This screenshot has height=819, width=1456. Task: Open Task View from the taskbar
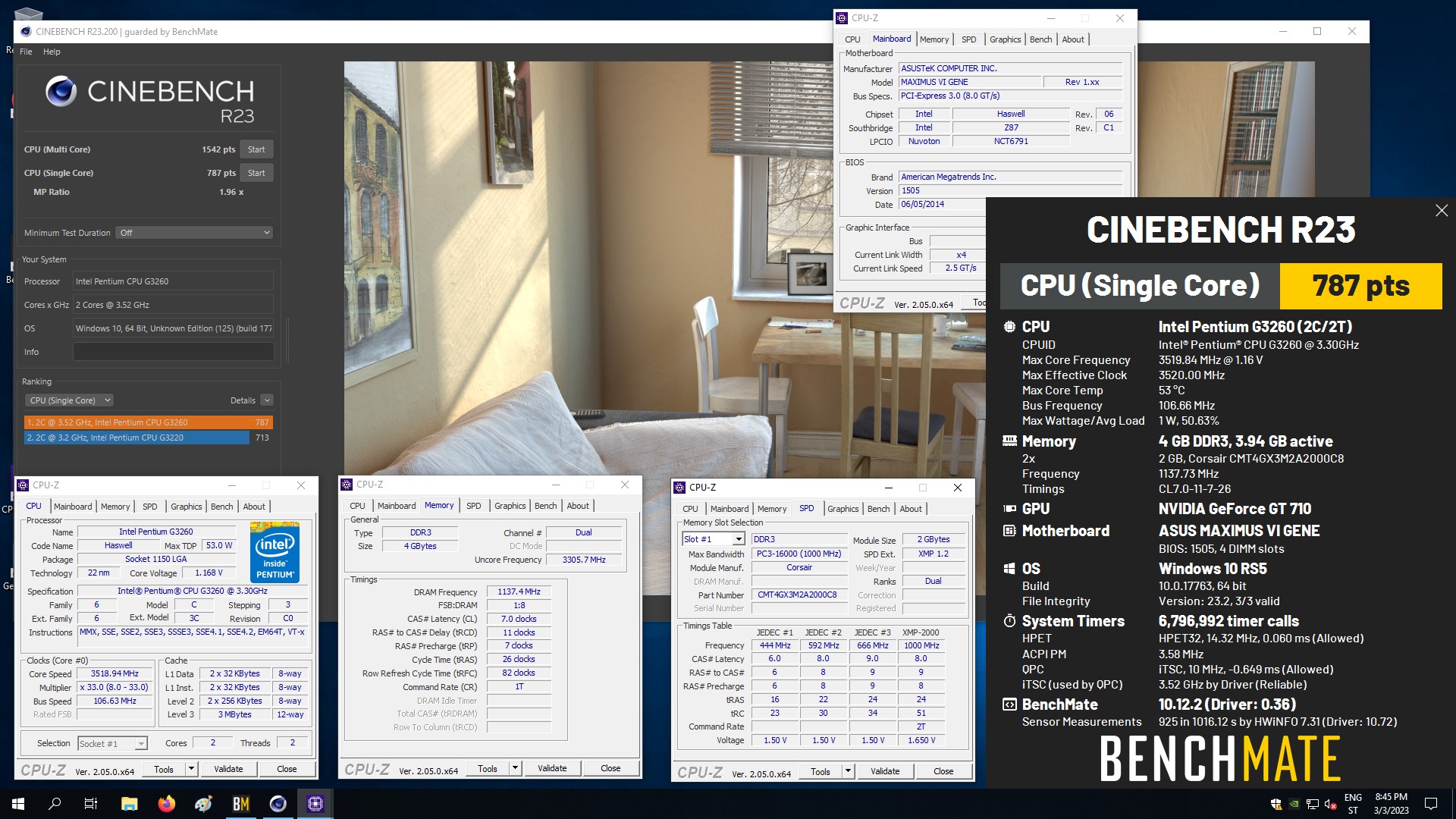91,804
